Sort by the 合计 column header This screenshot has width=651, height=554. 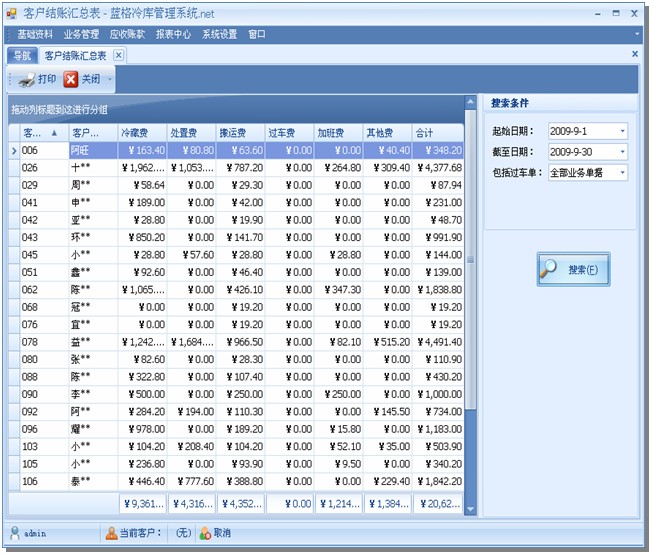click(438, 133)
